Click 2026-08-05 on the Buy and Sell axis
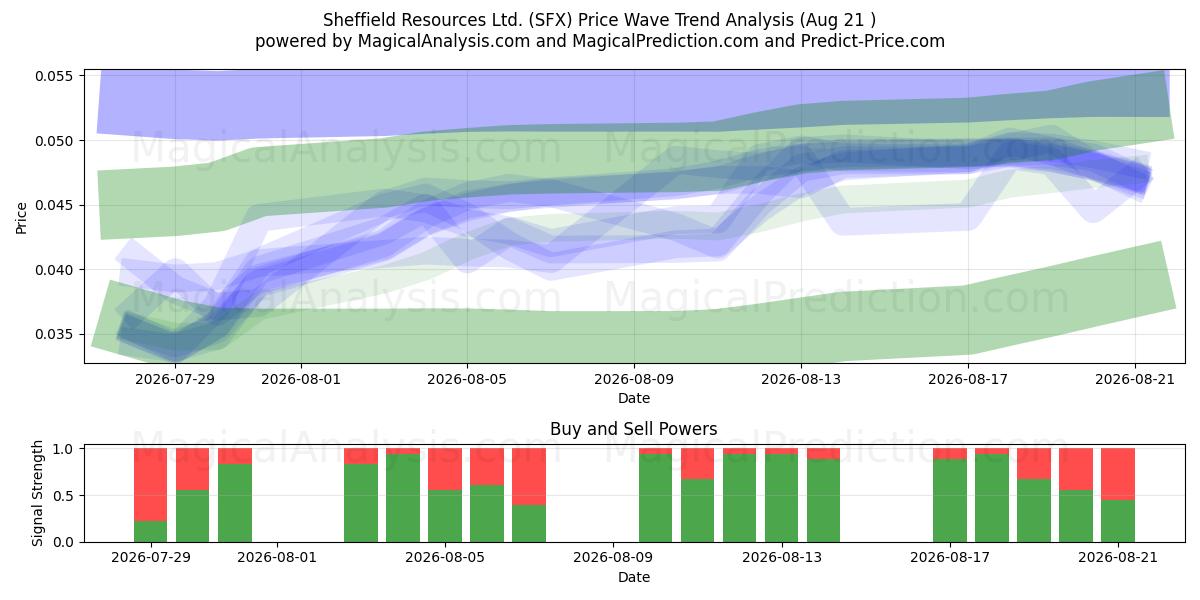Viewport: 1200px width, 600px height. pyautogui.click(x=445, y=559)
